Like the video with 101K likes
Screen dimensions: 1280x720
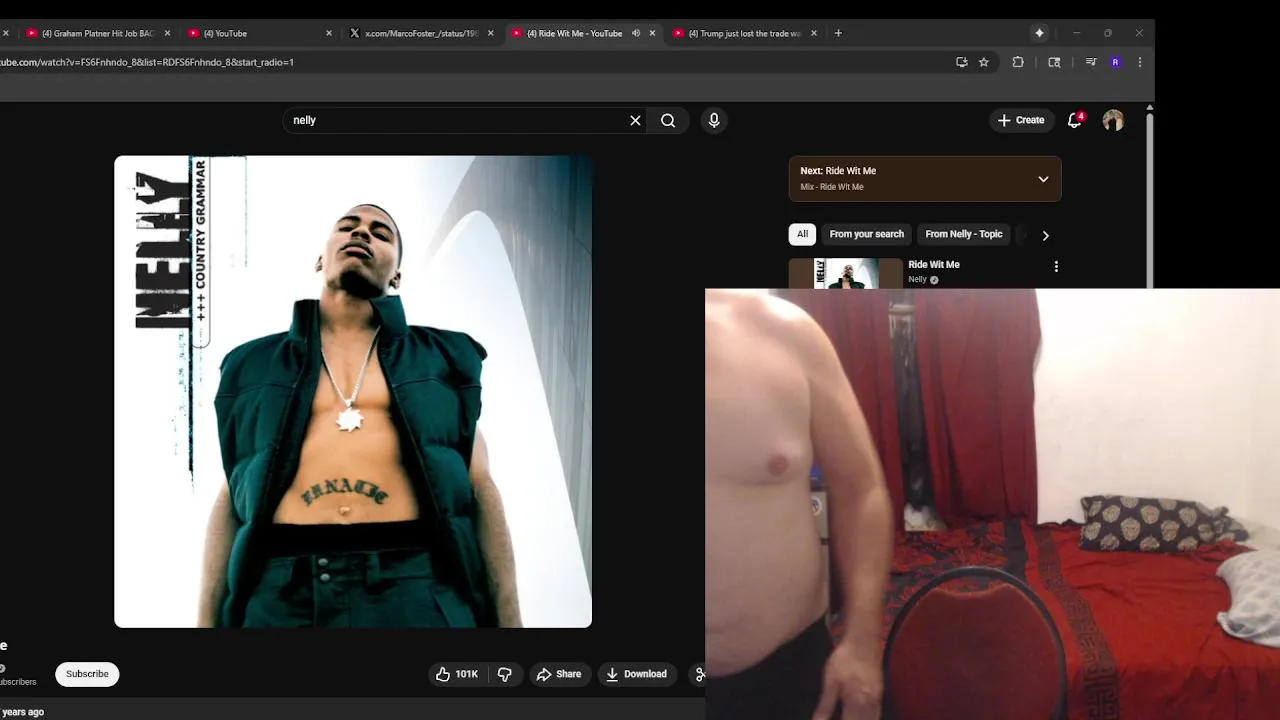click(x=457, y=674)
